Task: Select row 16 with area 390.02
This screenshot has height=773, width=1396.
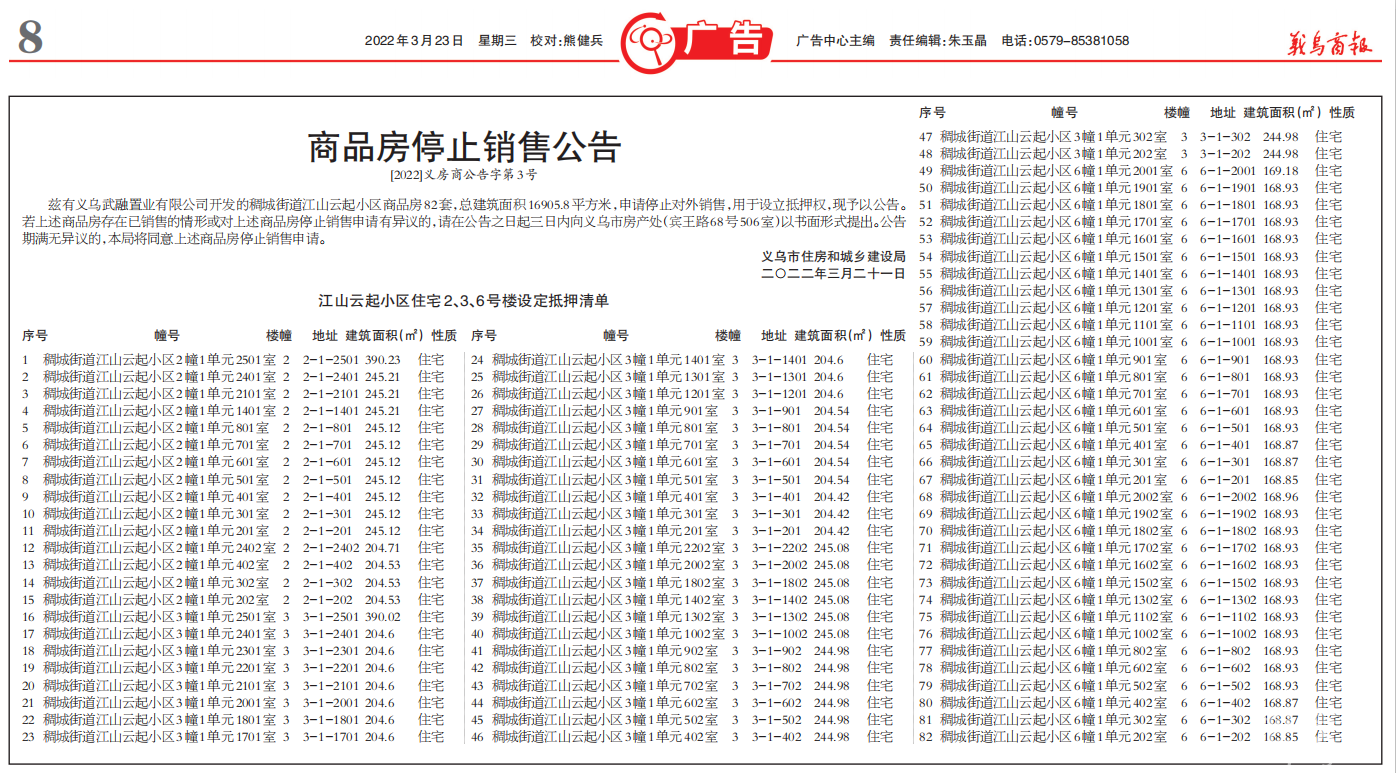Action: [x=382, y=617]
